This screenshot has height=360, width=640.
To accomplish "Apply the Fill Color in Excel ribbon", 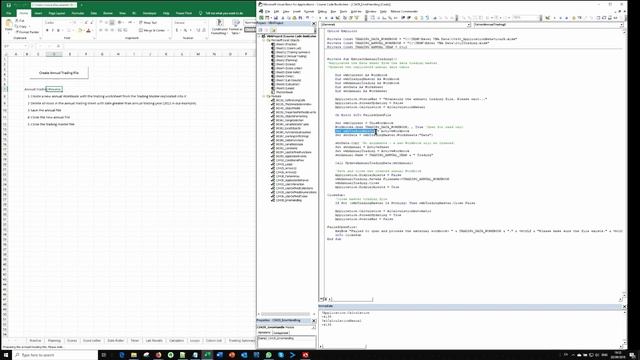I will pyautogui.click(x=80, y=31).
